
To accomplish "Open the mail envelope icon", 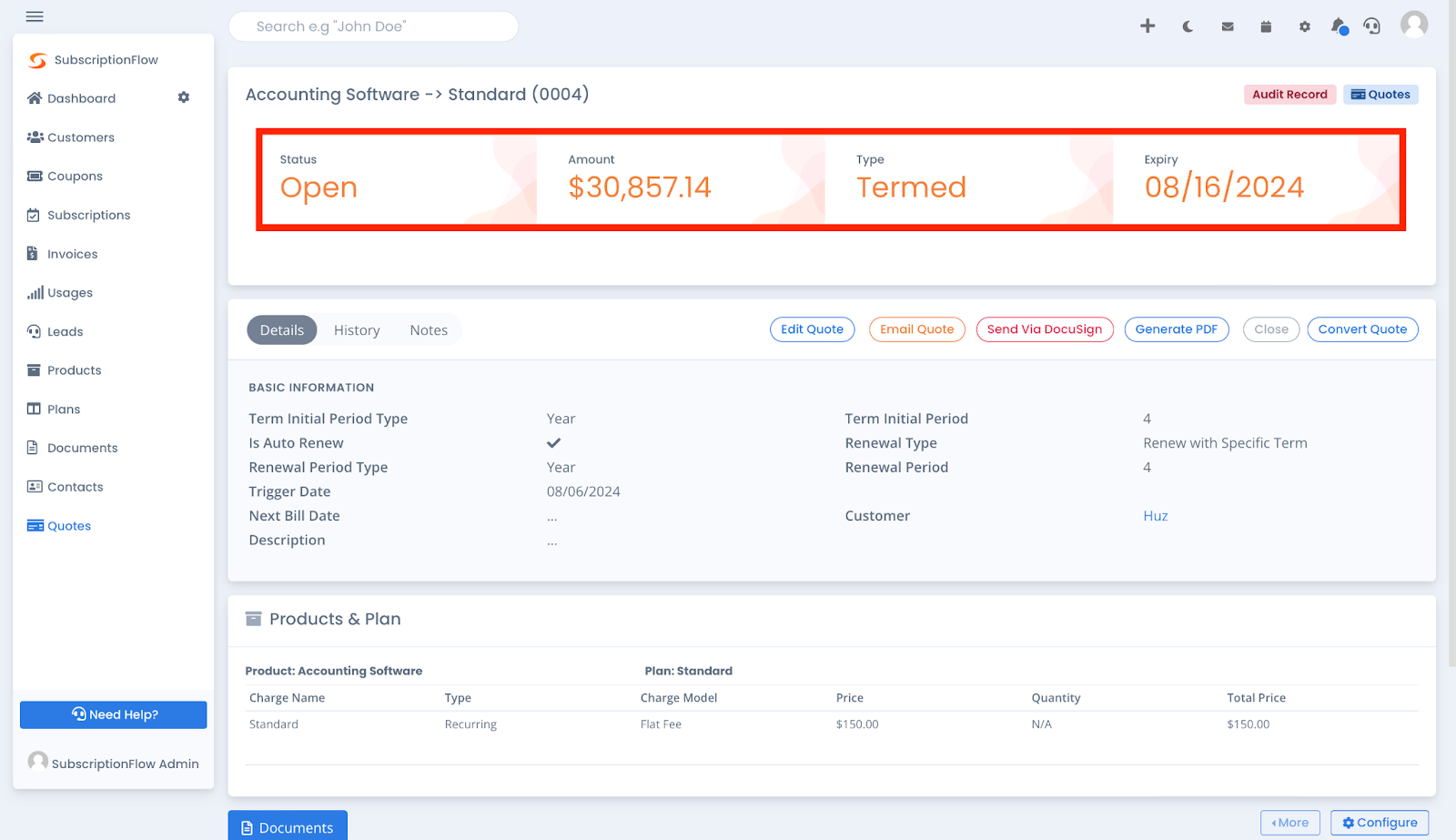I will [x=1228, y=26].
